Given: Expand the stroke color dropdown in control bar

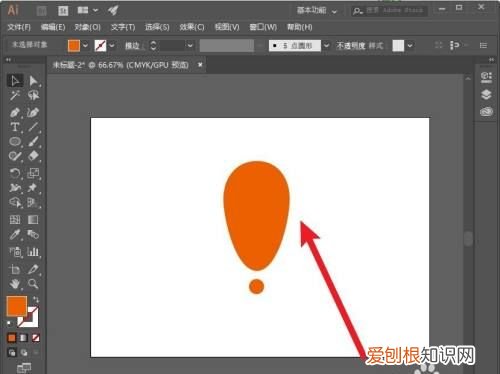Looking at the screenshot, I should (x=112, y=45).
